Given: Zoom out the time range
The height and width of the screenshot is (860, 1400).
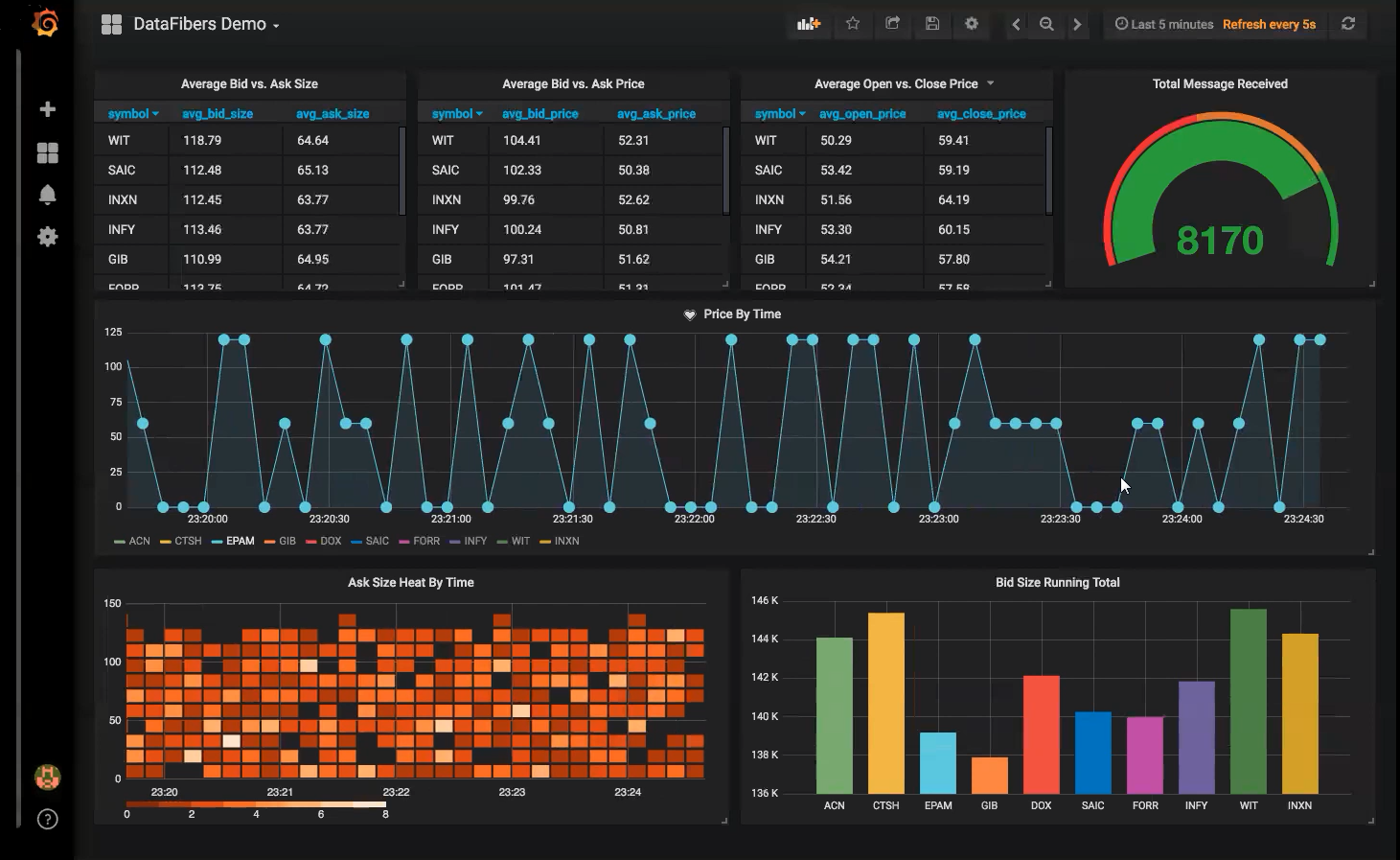Looking at the screenshot, I should pos(1046,24).
